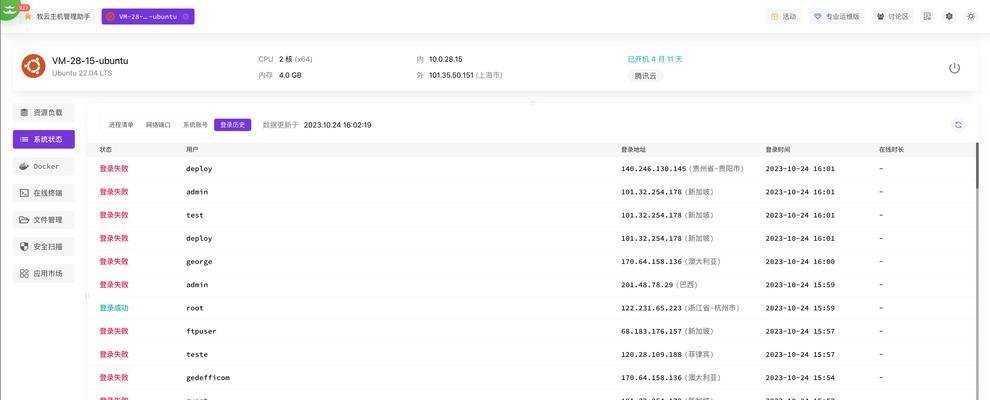Click the 登录成功 status for root

(114, 308)
